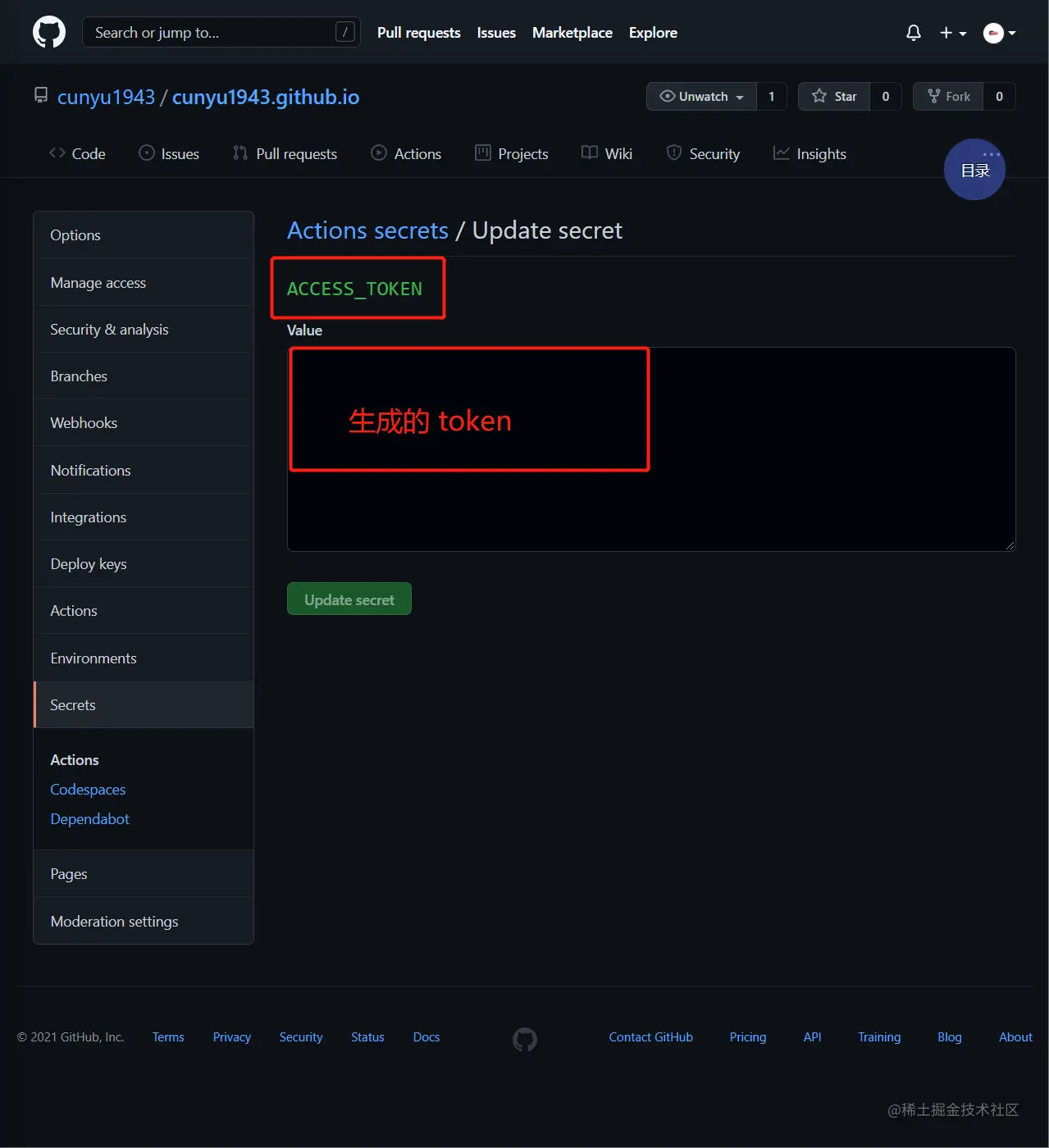Open Docs footer link

(x=426, y=1037)
